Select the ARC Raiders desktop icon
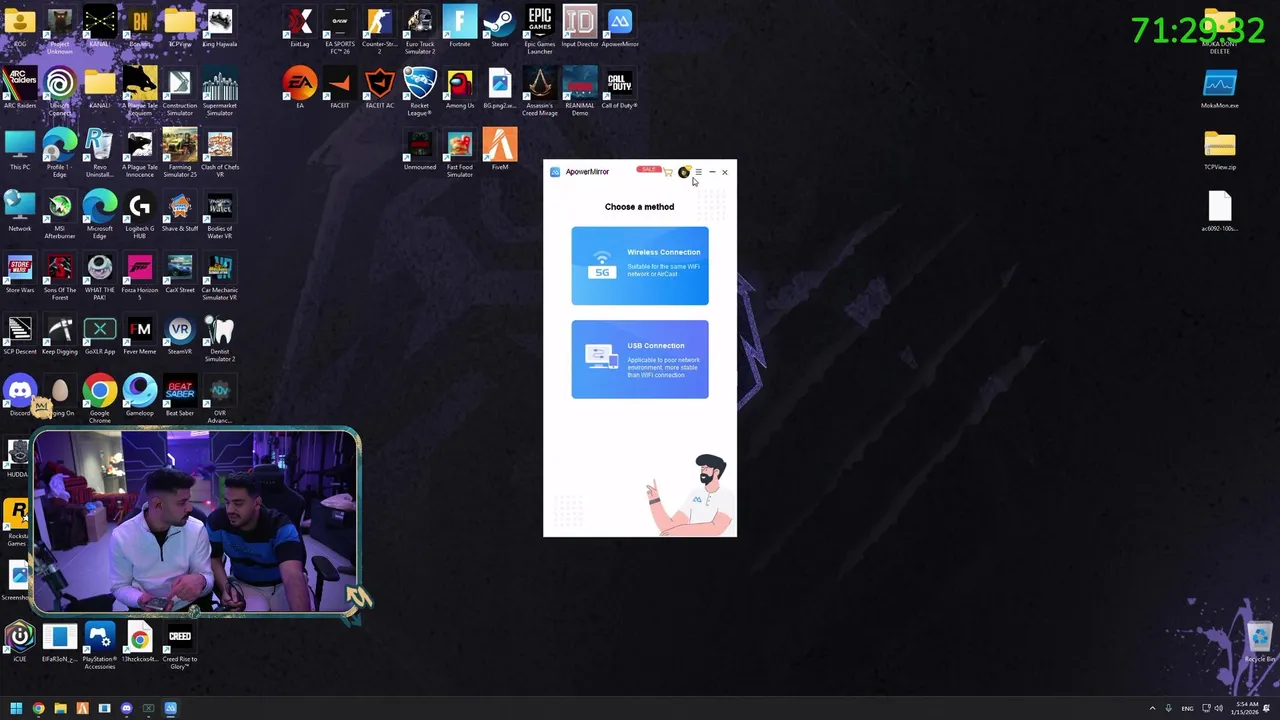The image size is (1280, 720). [x=20, y=89]
